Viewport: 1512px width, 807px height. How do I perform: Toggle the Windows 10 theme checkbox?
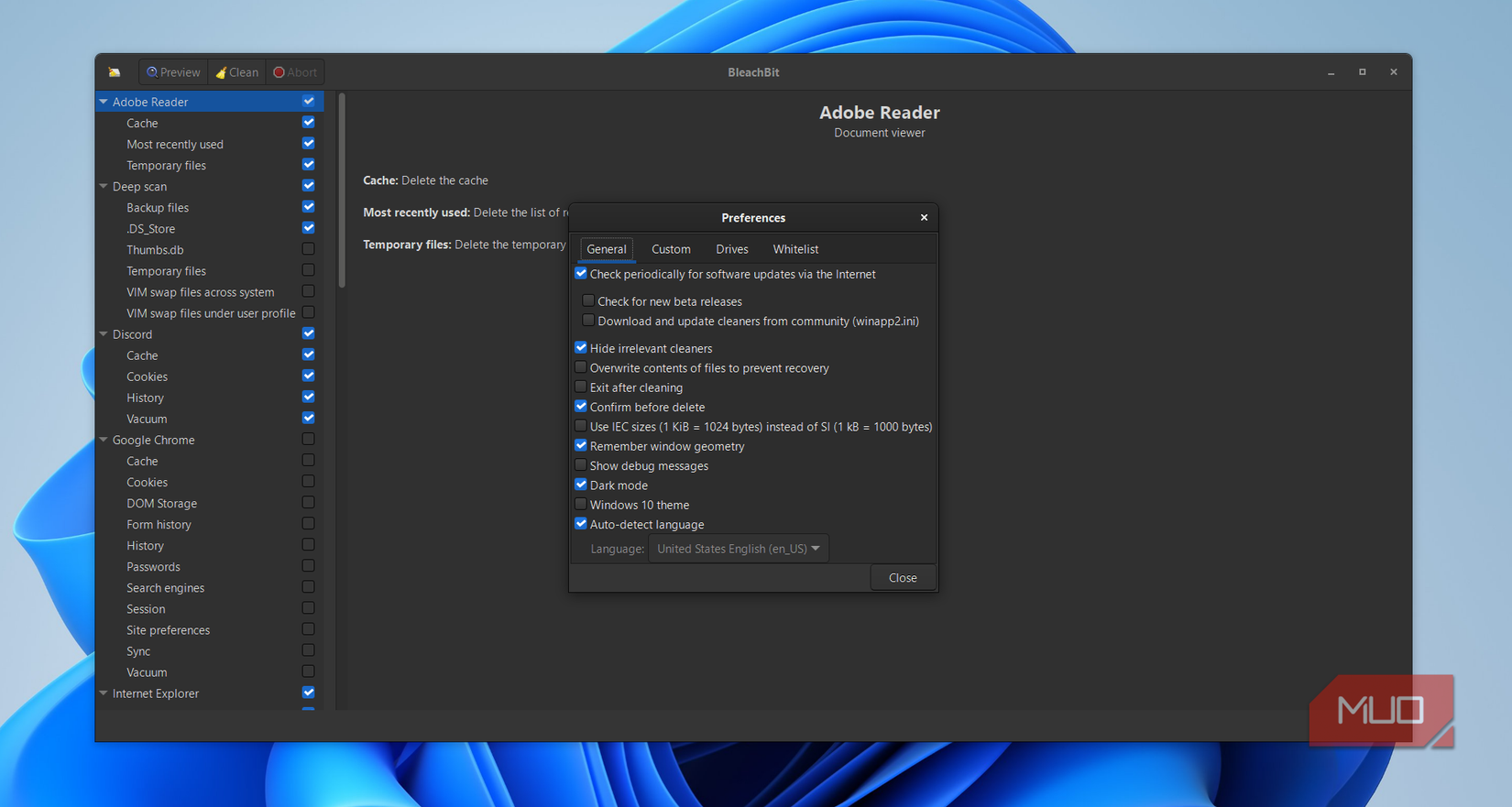581,504
